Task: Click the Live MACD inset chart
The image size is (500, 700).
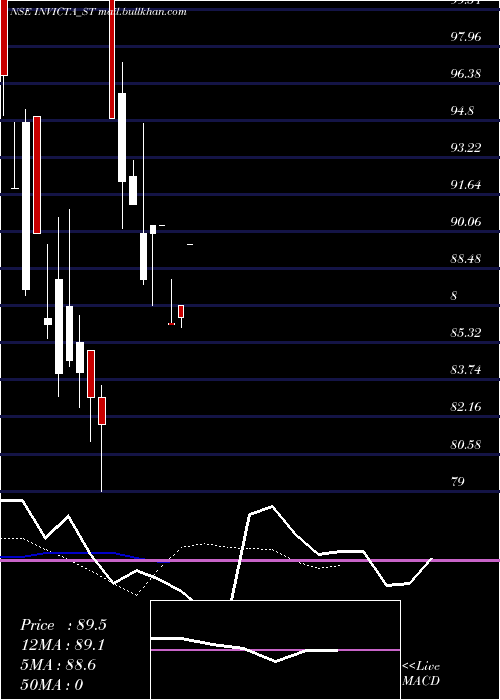Action: (275, 650)
